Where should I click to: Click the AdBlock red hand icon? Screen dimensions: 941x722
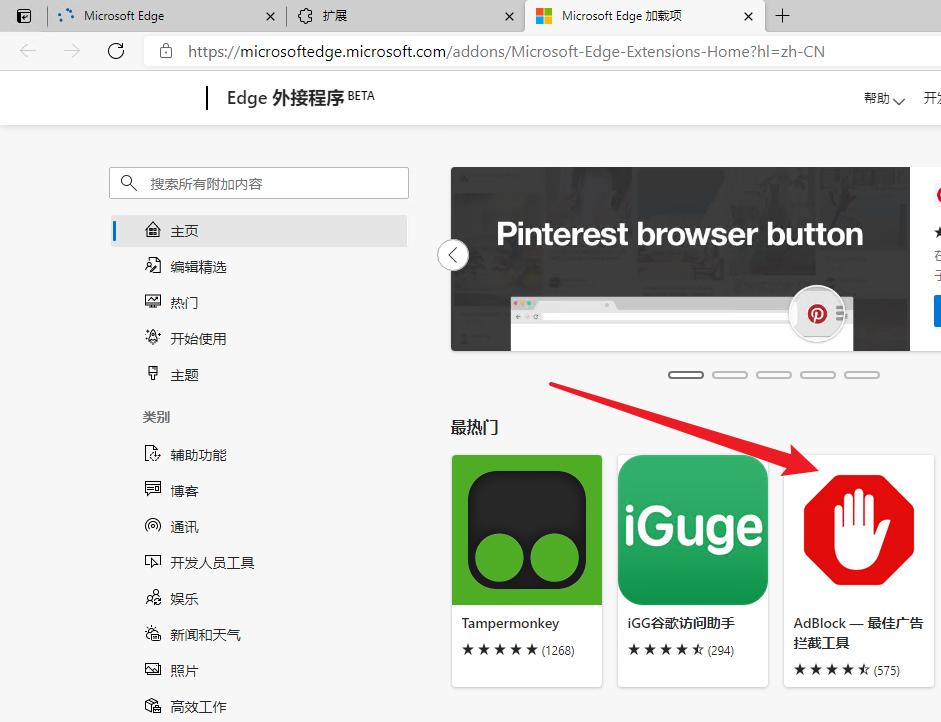pos(859,530)
